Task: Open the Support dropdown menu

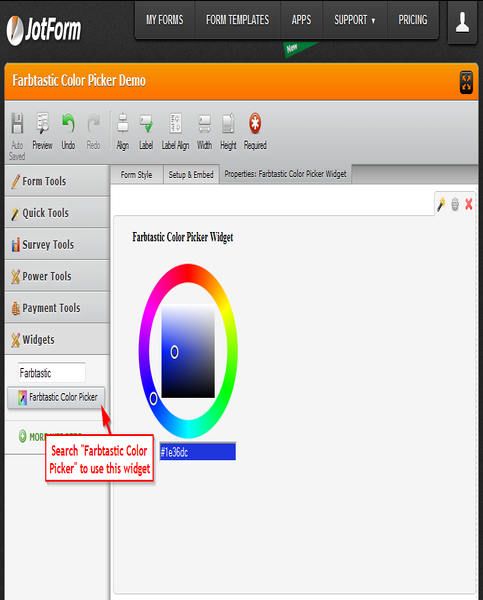Action: 354,20
